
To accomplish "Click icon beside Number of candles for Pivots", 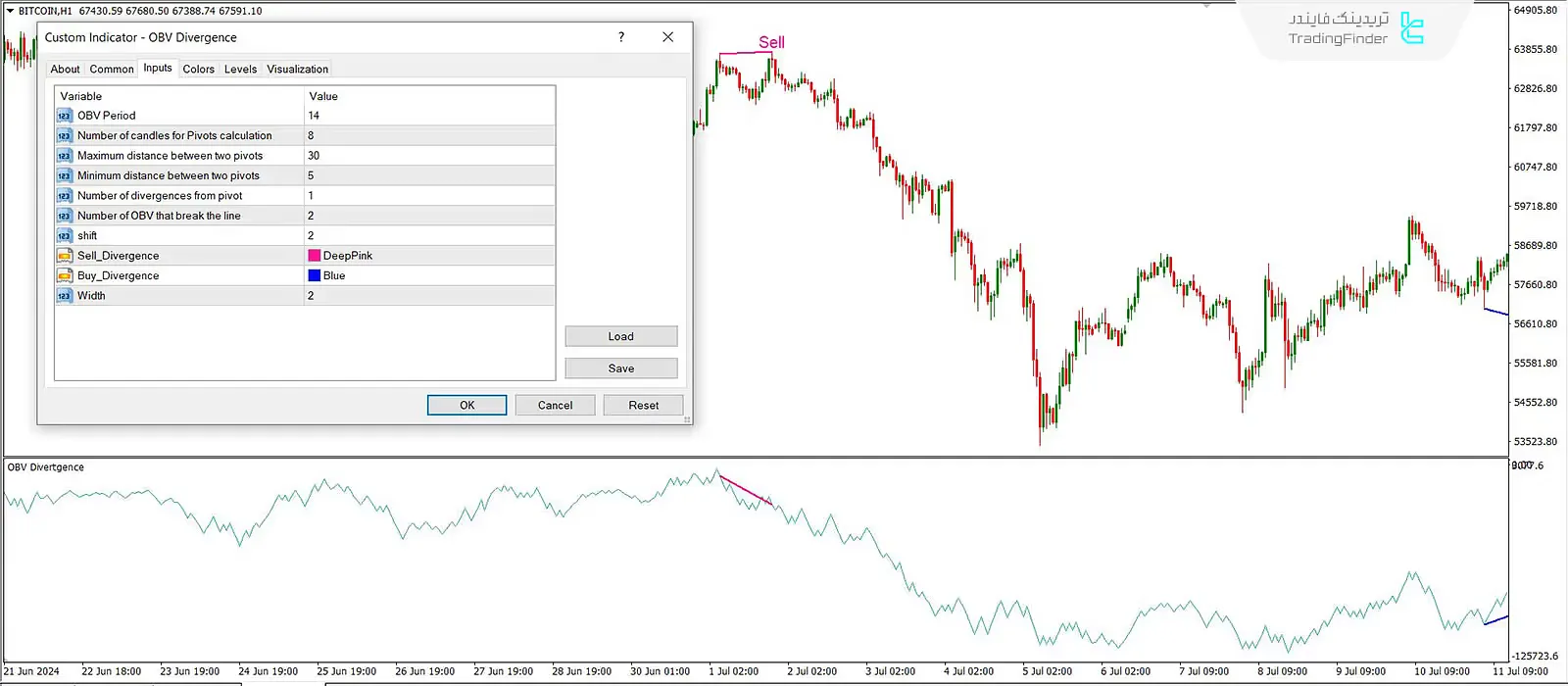I will [x=65, y=136].
